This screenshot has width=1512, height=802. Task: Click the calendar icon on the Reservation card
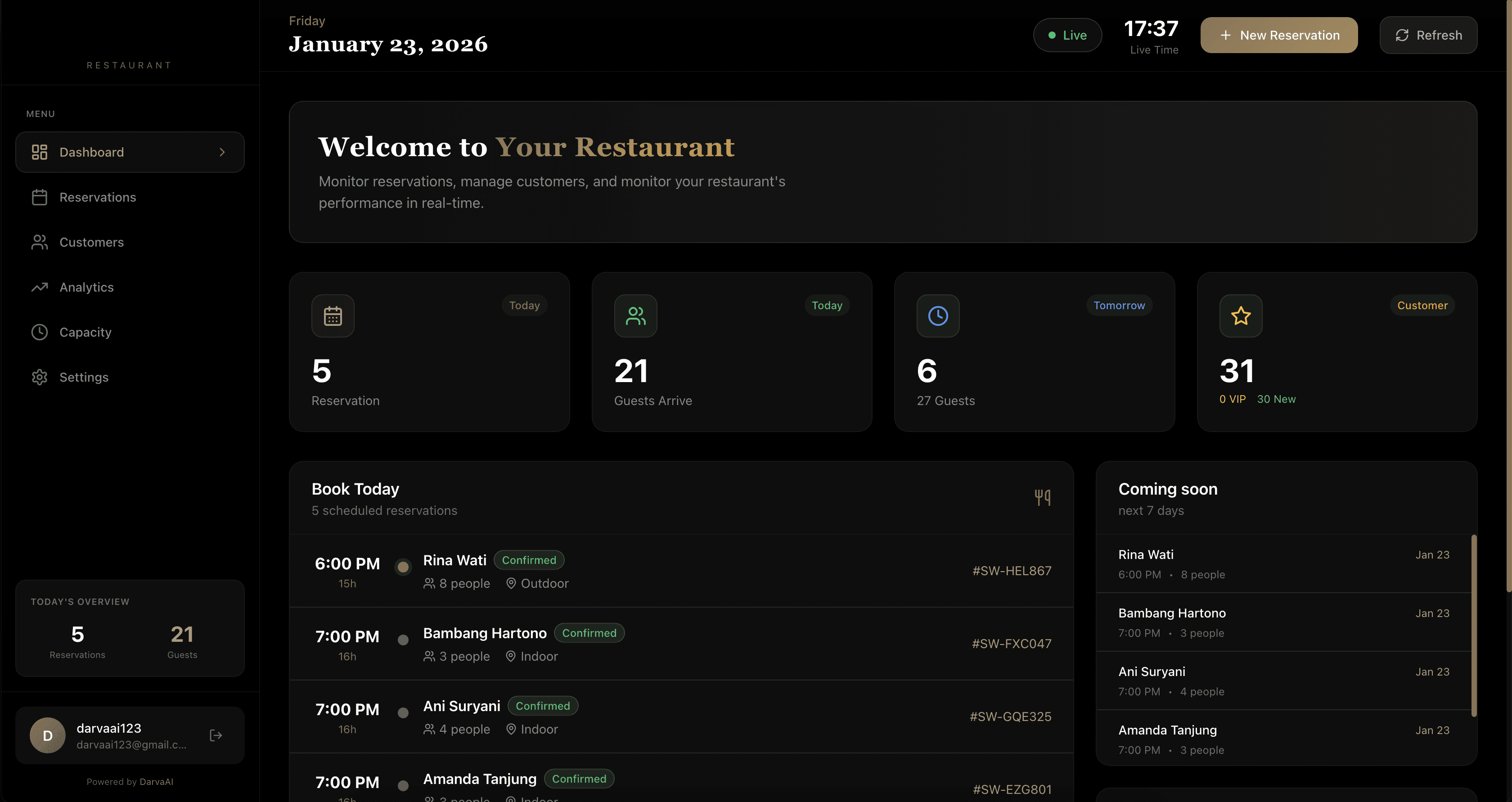tap(333, 316)
